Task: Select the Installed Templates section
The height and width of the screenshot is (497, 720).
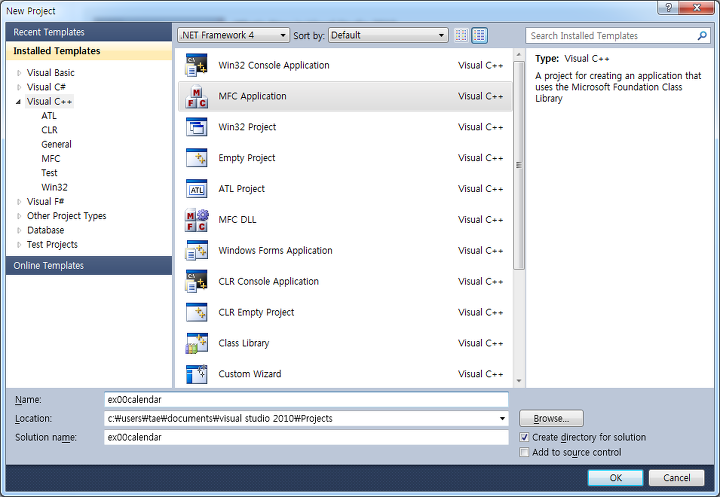Action: pos(89,51)
